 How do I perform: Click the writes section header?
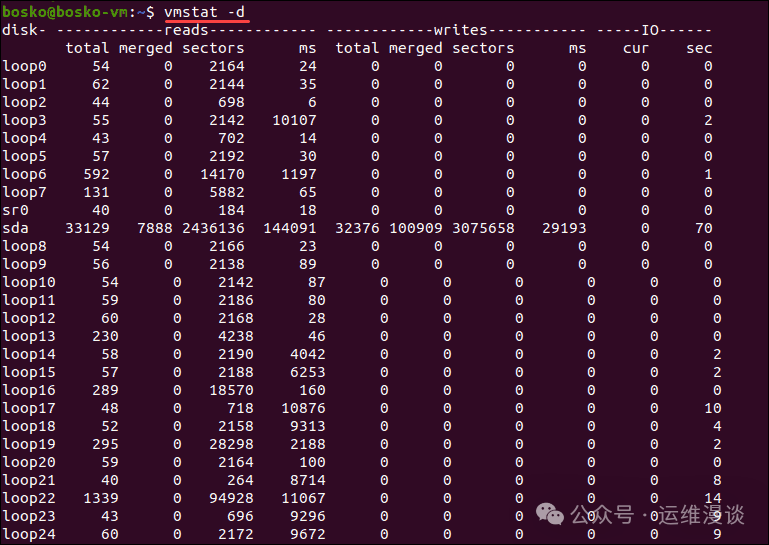[x=461, y=30]
